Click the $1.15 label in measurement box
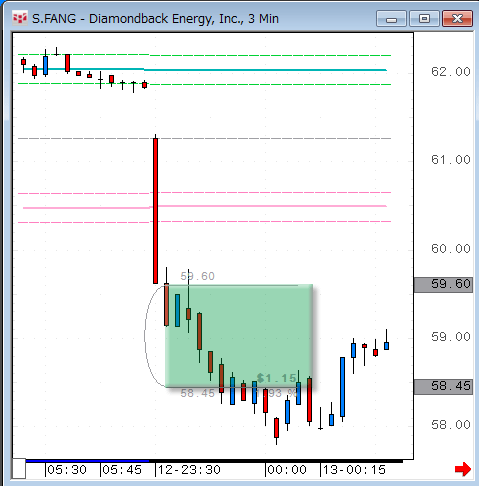The width and height of the screenshot is (479, 486). coord(277,378)
